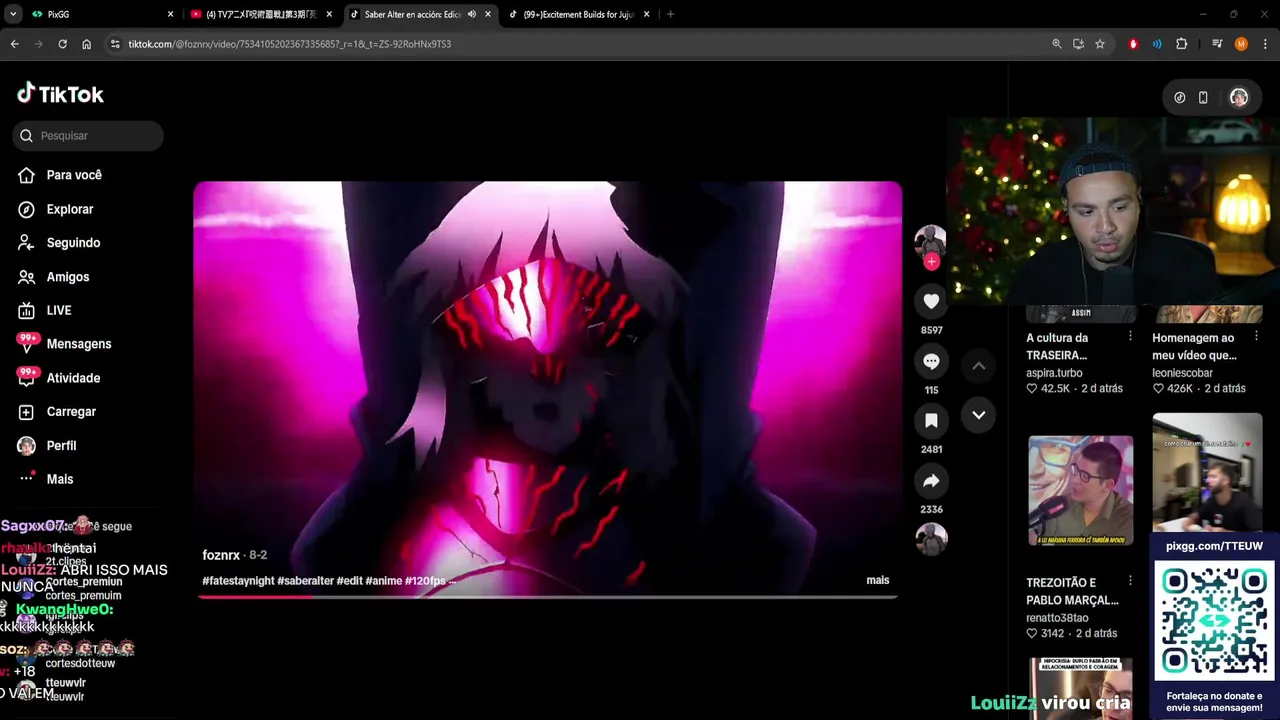
Task: Focus the Pesquisar search field
Action: pyautogui.click(x=88, y=136)
